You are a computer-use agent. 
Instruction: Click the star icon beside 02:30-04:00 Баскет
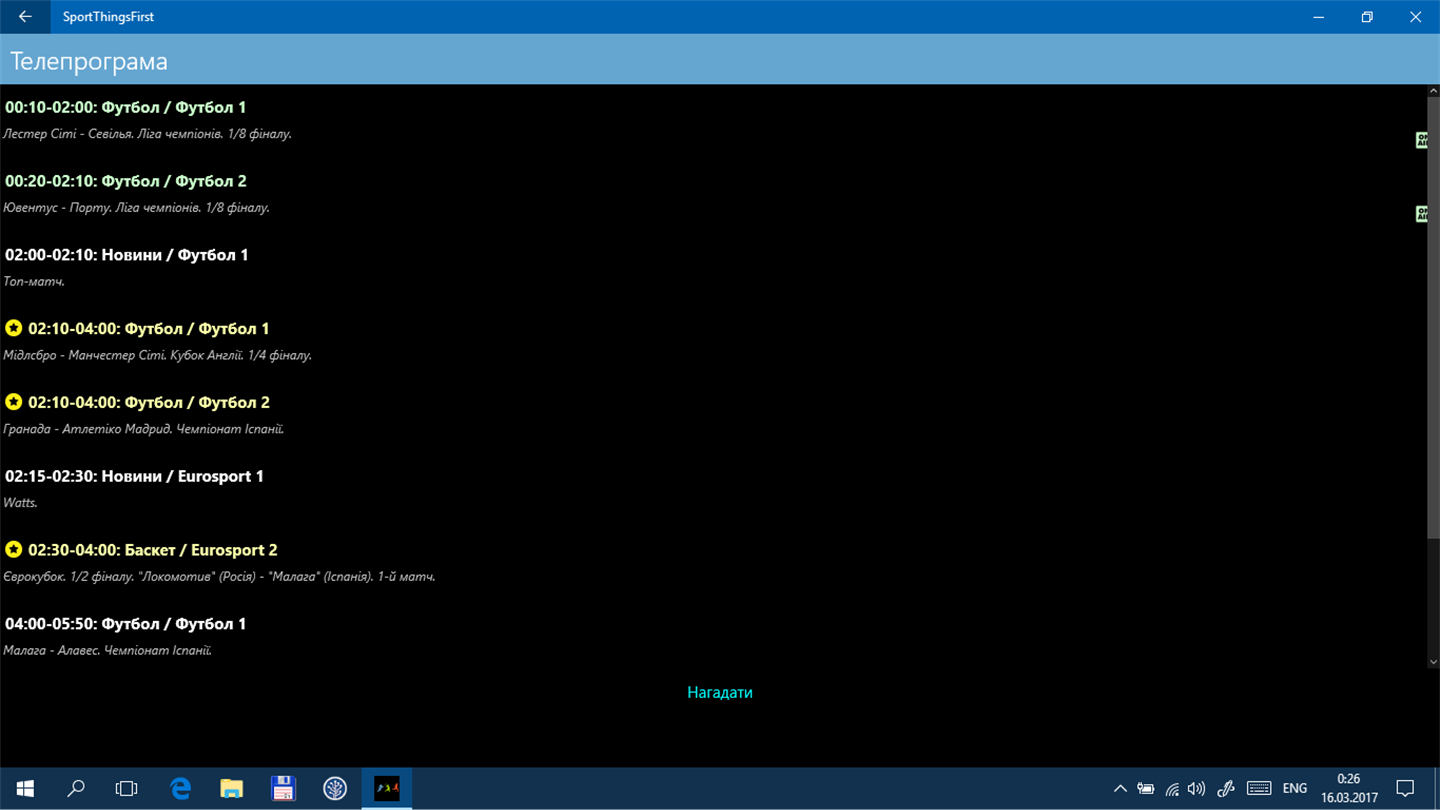pyautogui.click(x=14, y=550)
